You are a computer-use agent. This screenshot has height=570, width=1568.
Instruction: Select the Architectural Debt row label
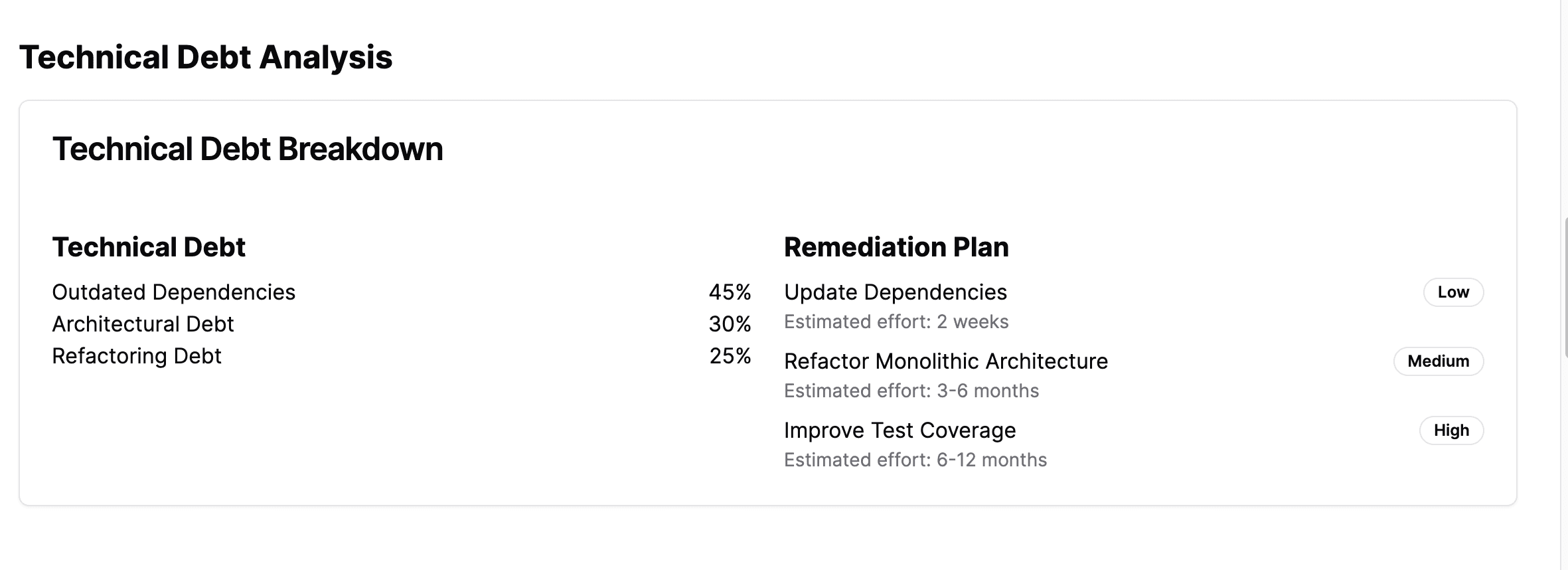point(143,324)
